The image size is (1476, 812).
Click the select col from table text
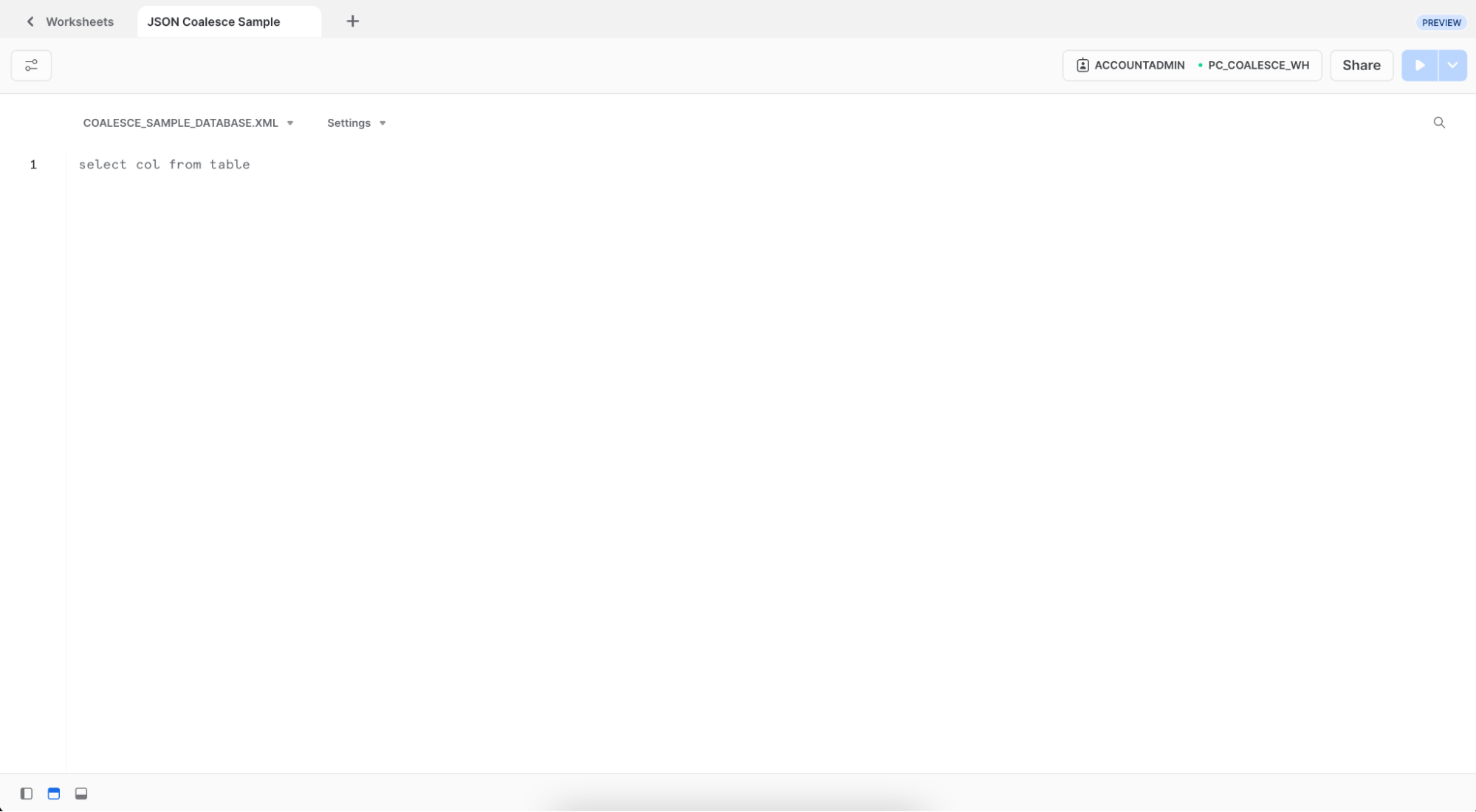pos(164,165)
